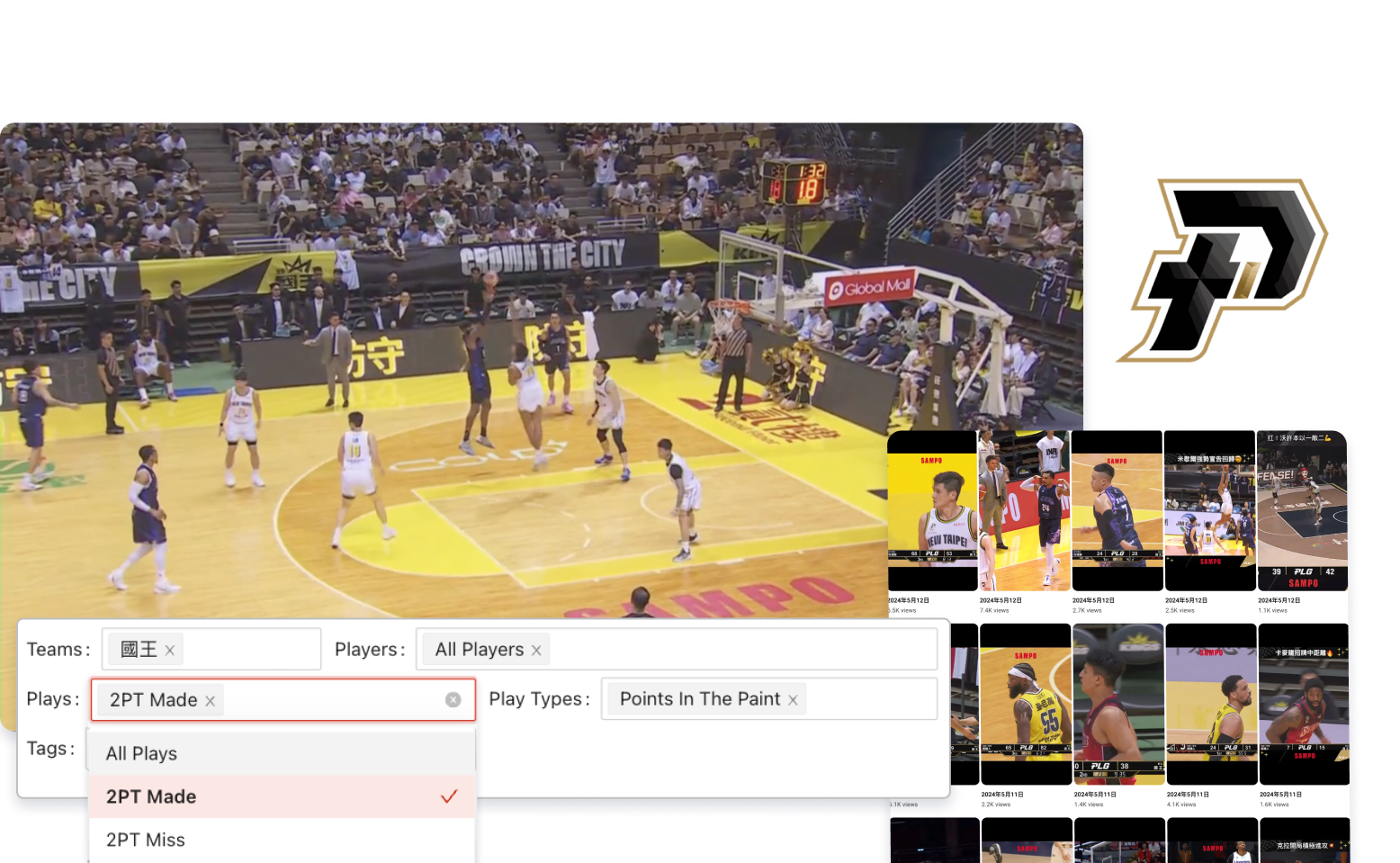Click the 1.6K views label
This screenshot has height=863, width=1400.
pyautogui.click(x=1274, y=805)
